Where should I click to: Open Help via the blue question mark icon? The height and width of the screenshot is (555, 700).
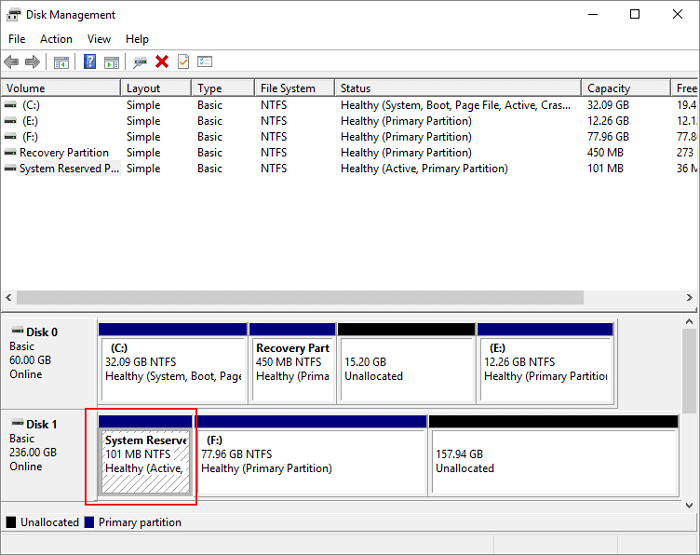90,62
